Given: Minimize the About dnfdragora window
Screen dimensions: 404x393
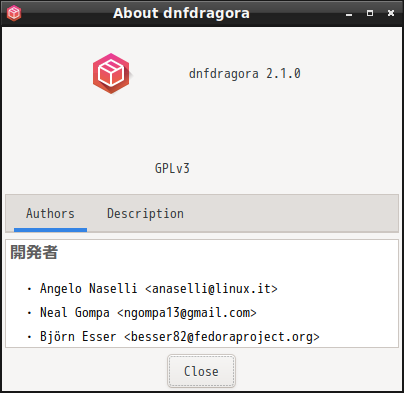Looking at the screenshot, I should (349, 13).
